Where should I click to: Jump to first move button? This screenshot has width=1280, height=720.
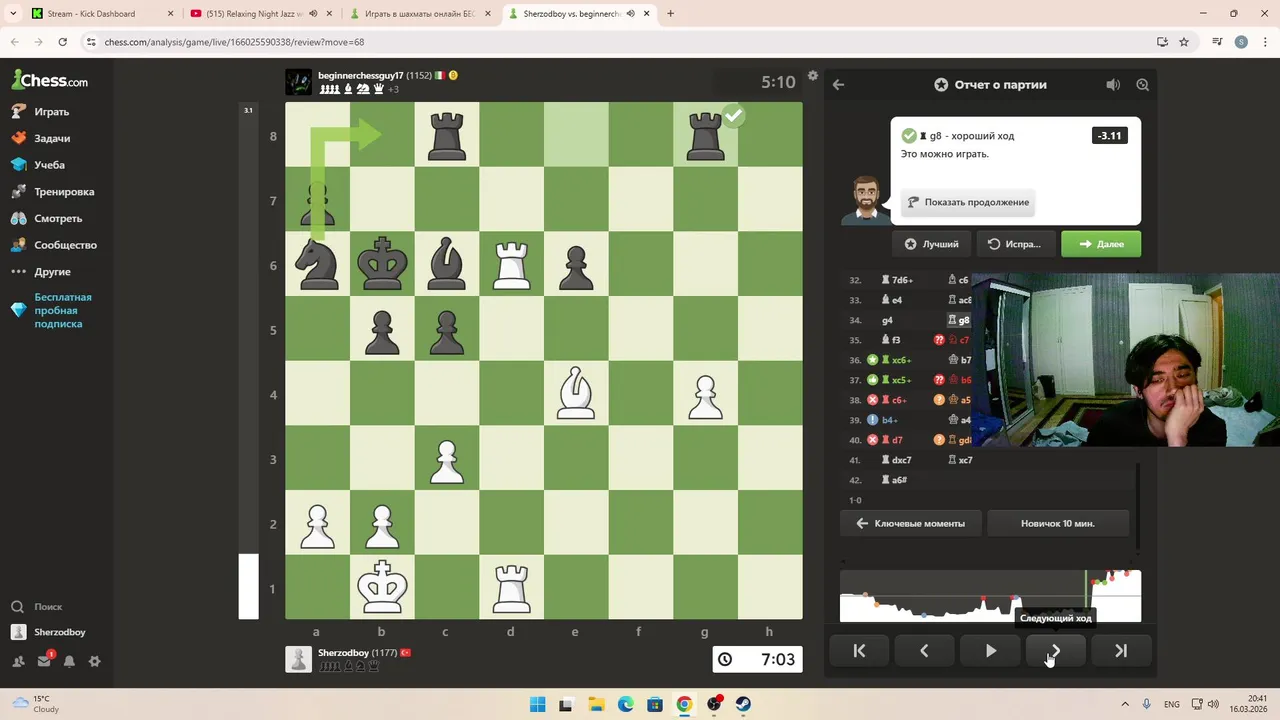pos(859,651)
